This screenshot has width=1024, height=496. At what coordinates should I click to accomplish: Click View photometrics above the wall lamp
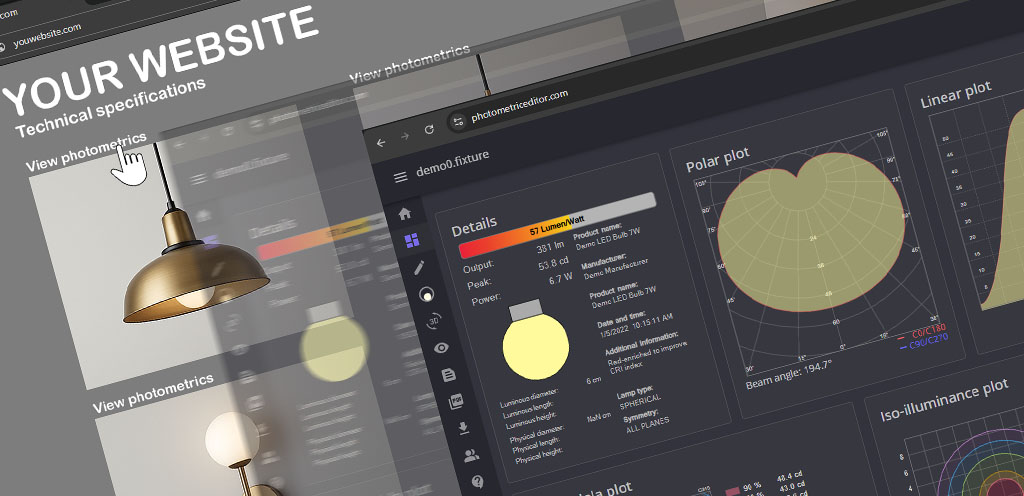pos(153,394)
